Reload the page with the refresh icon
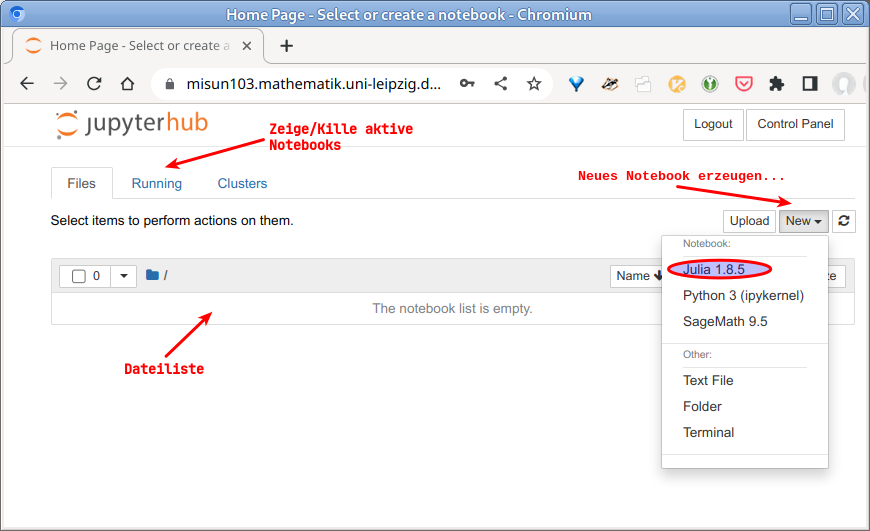The height and width of the screenshot is (531, 870). click(94, 84)
